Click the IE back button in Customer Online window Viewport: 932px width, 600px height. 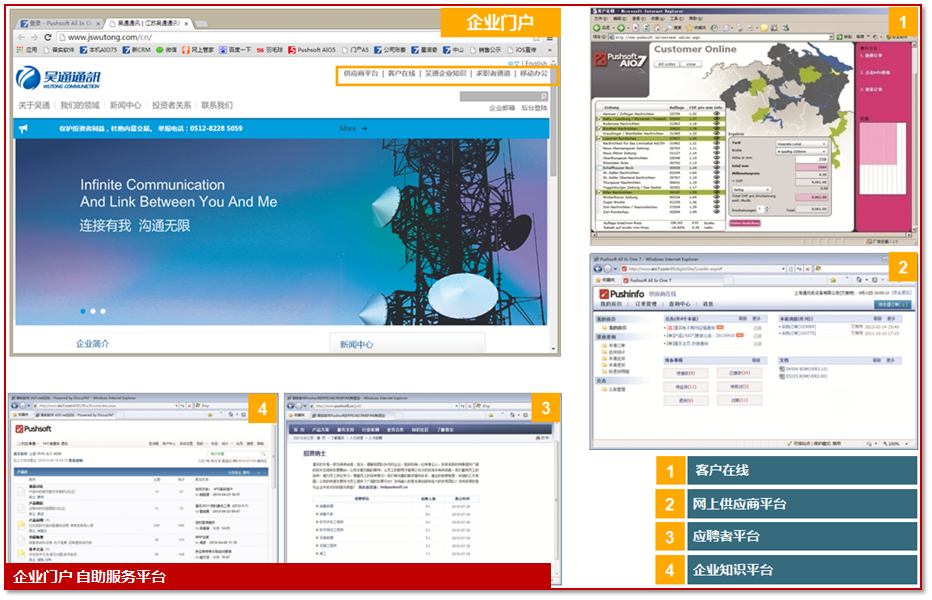597,28
